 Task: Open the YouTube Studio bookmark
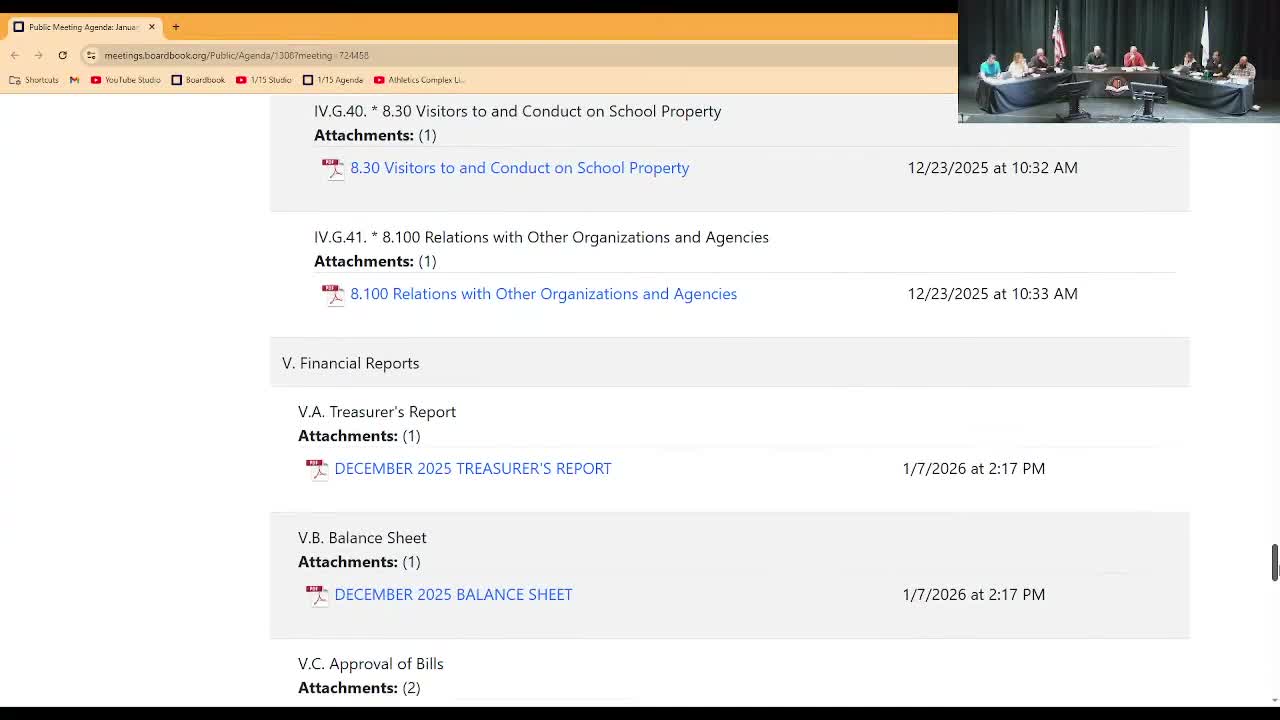click(x=125, y=80)
